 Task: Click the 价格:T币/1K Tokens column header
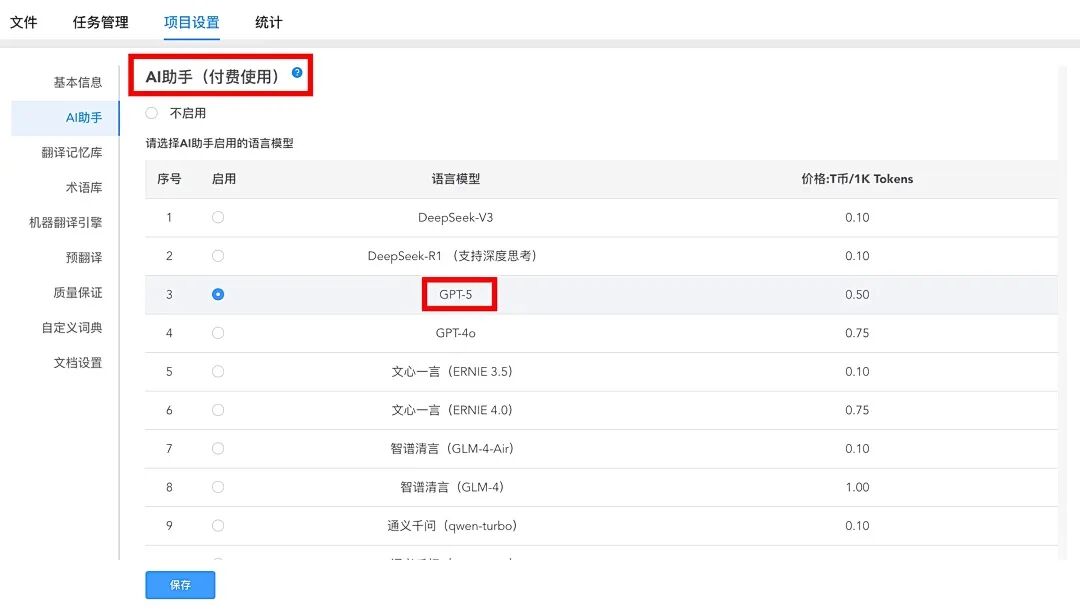point(857,179)
